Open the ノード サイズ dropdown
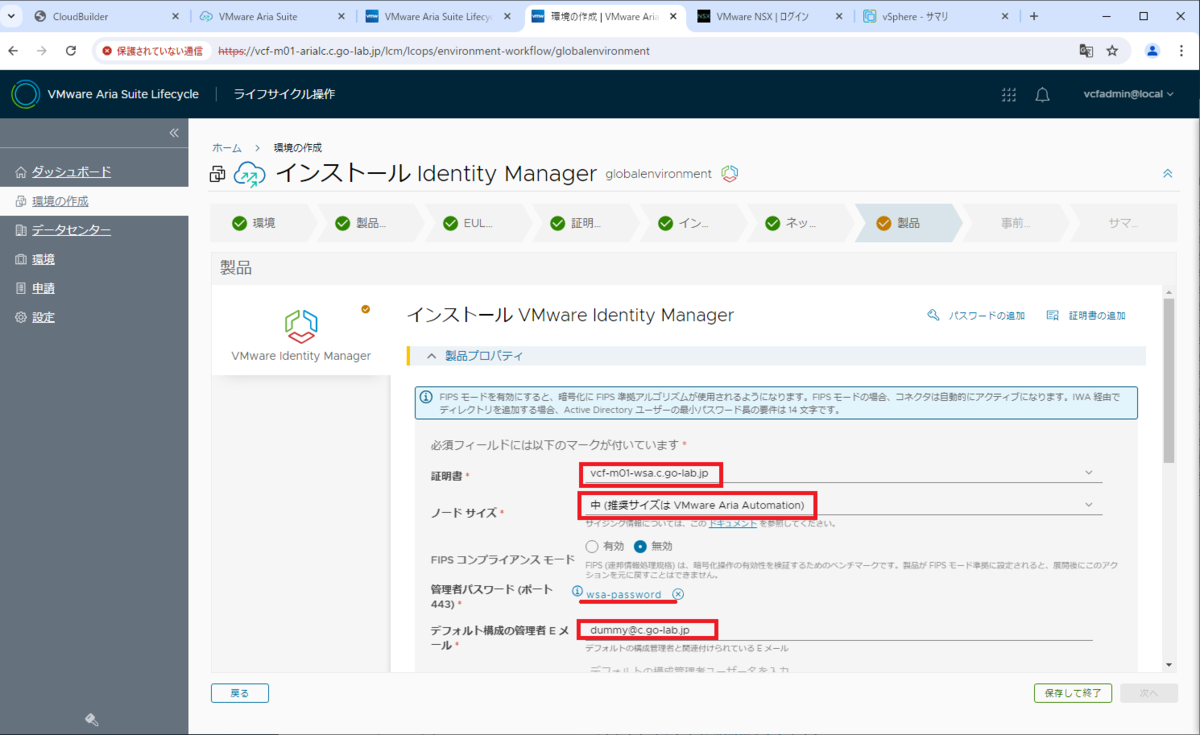This screenshot has height=735, width=1200. tap(841, 505)
